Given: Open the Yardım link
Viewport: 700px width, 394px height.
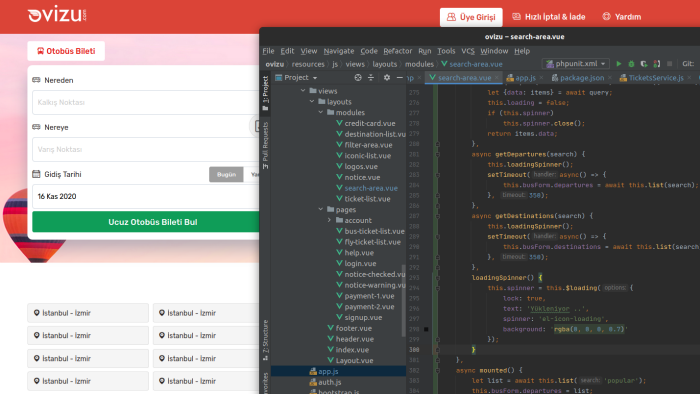Looking at the screenshot, I should pos(622,17).
